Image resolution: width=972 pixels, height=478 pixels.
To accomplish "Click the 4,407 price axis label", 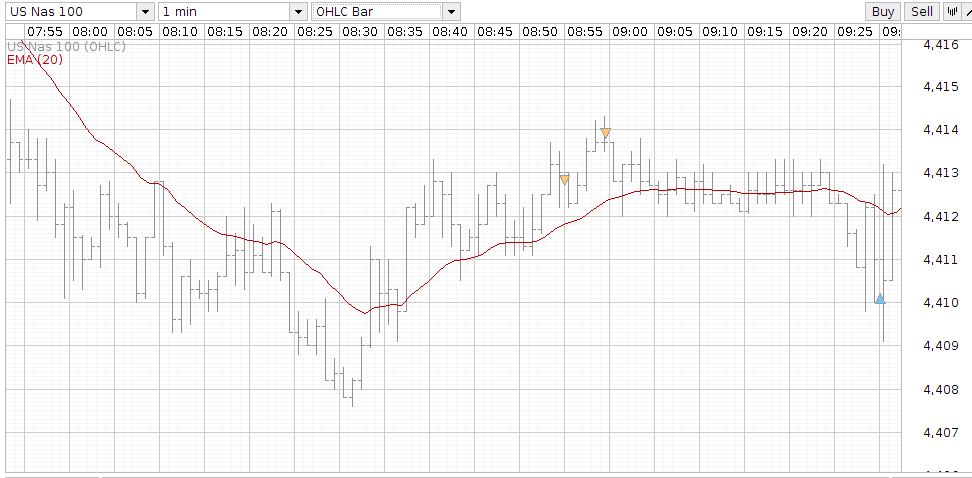I will pos(940,432).
